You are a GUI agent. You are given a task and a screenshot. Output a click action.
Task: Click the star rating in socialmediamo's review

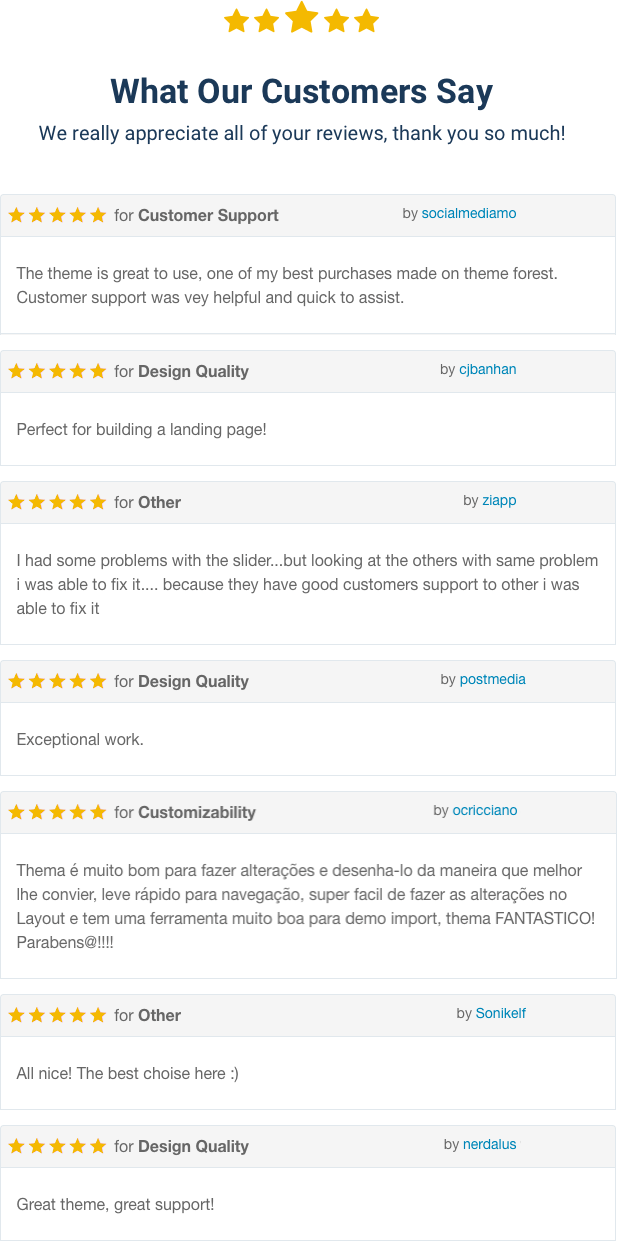pyautogui.click(x=57, y=215)
